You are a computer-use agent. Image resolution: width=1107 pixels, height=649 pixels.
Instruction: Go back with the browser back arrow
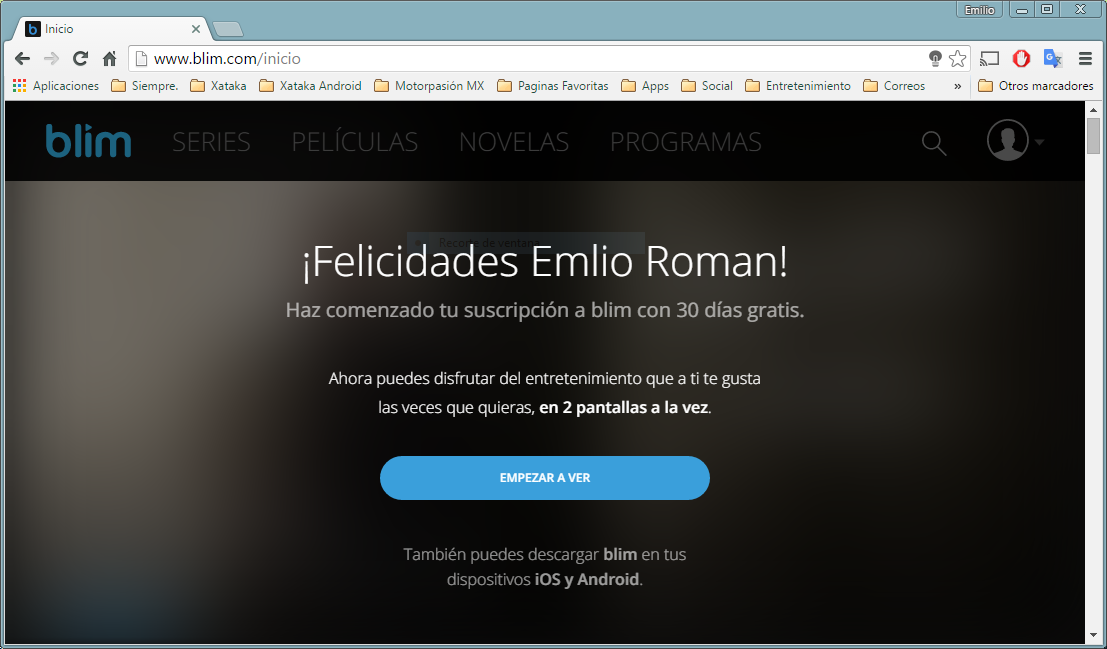[x=23, y=59]
